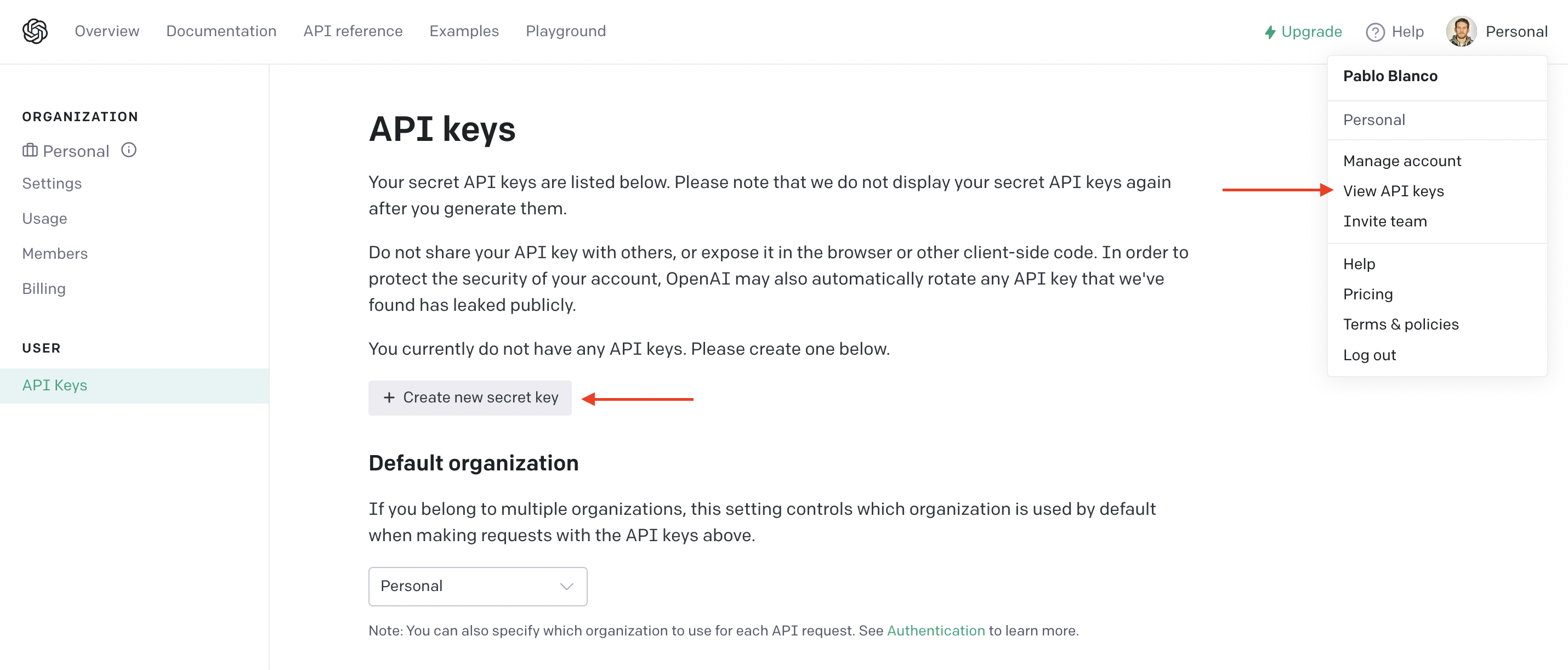
Task: Expand the dropdown chevron for default organization
Action: pyautogui.click(x=567, y=586)
